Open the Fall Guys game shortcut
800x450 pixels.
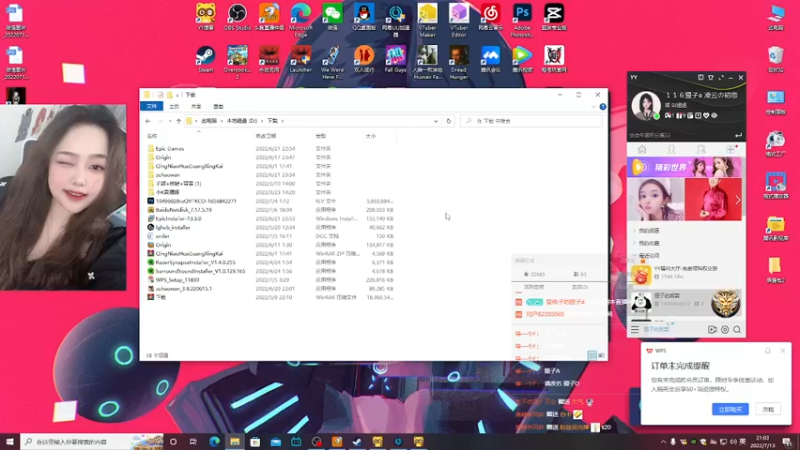(395, 59)
